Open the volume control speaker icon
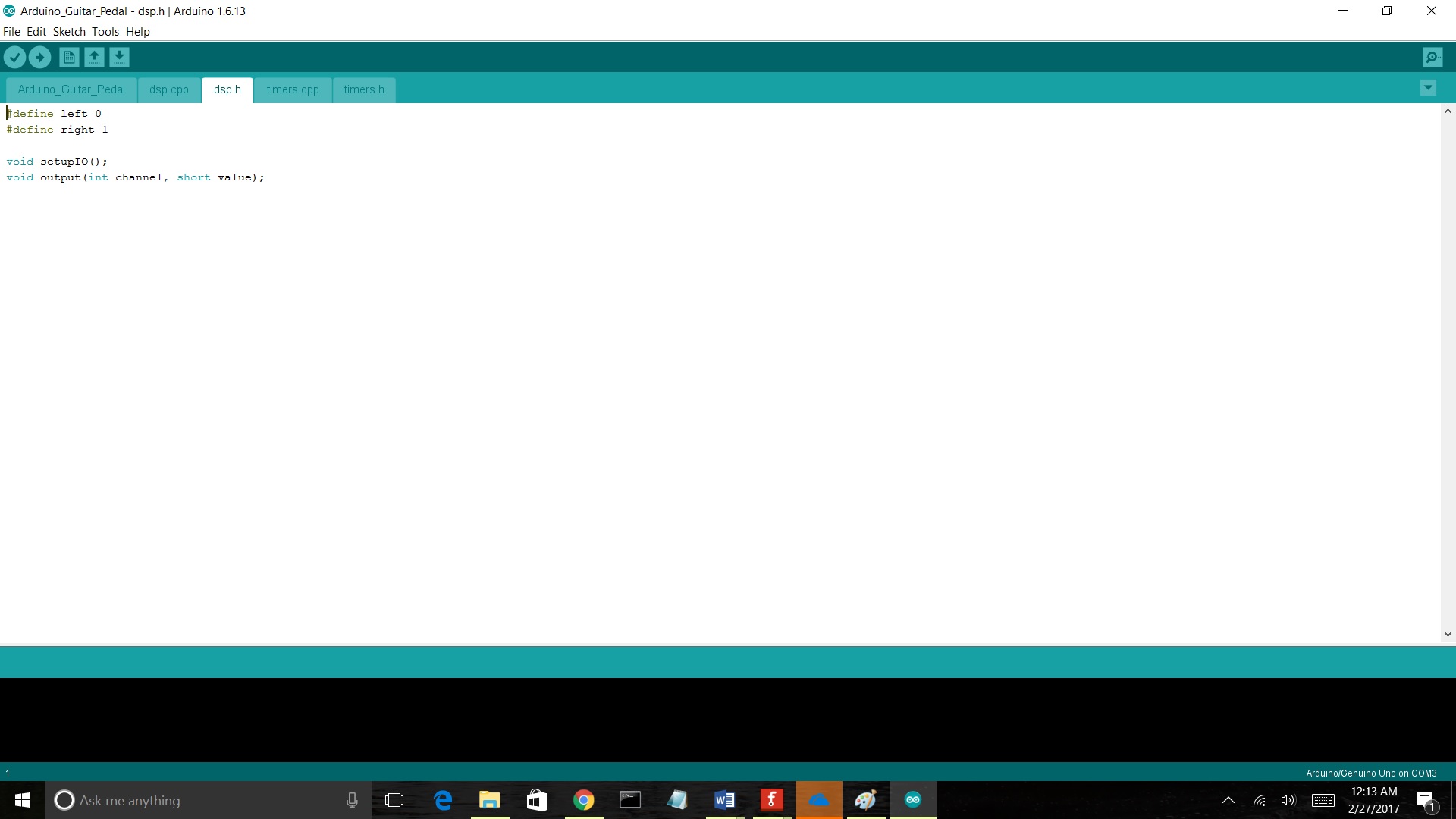The image size is (1456, 819). pyautogui.click(x=1288, y=800)
